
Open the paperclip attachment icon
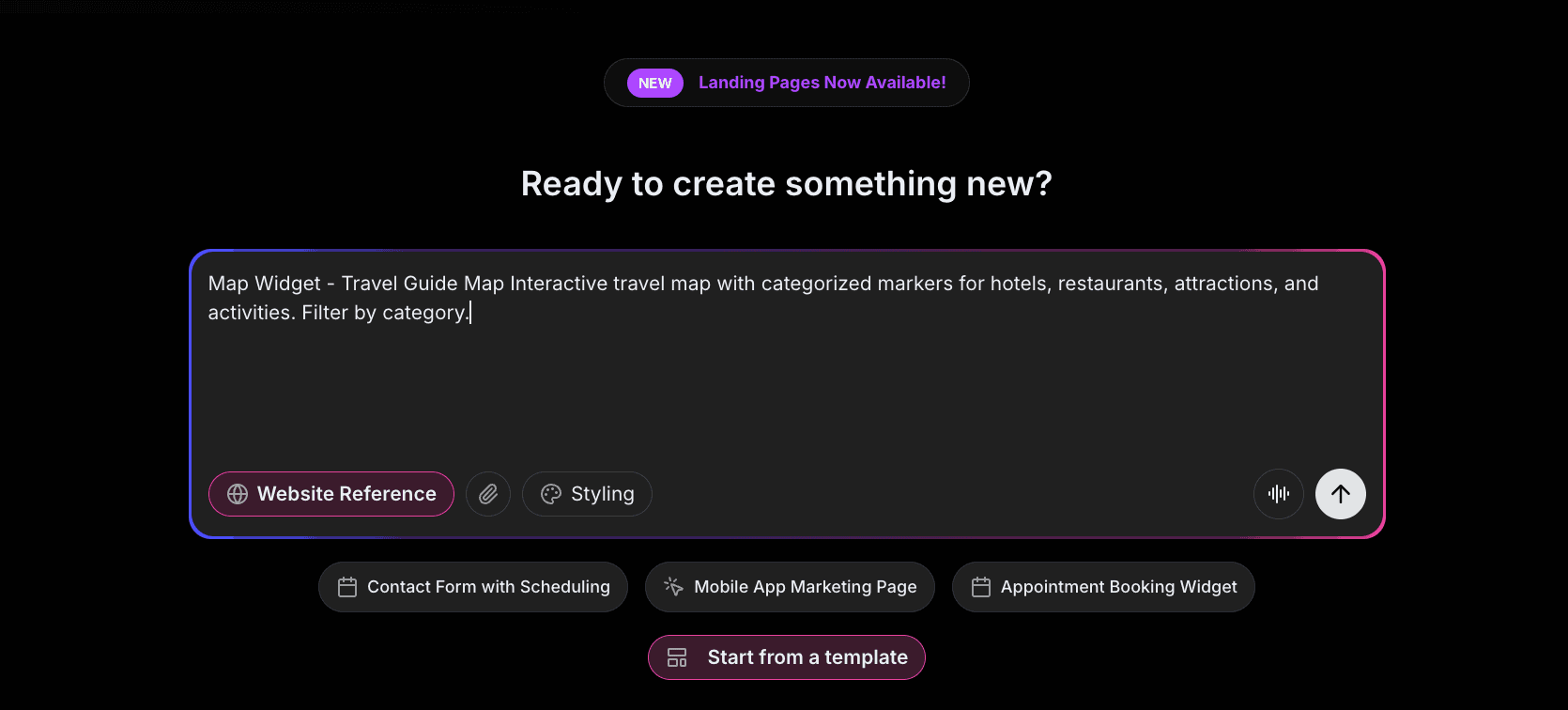click(x=487, y=493)
